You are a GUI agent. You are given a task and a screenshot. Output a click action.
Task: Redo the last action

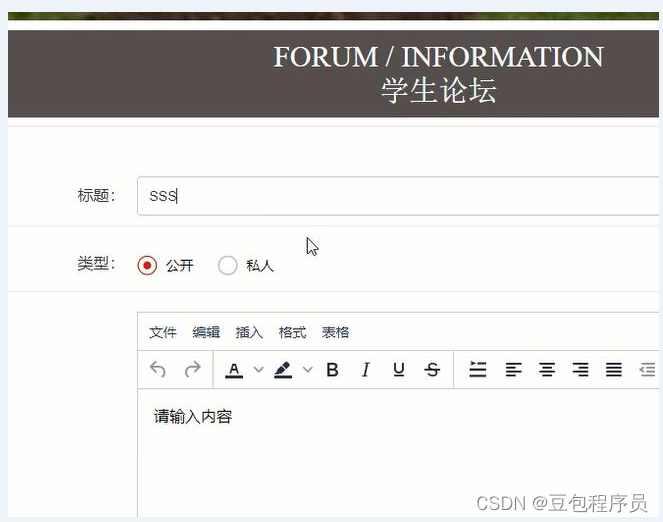[193, 369]
